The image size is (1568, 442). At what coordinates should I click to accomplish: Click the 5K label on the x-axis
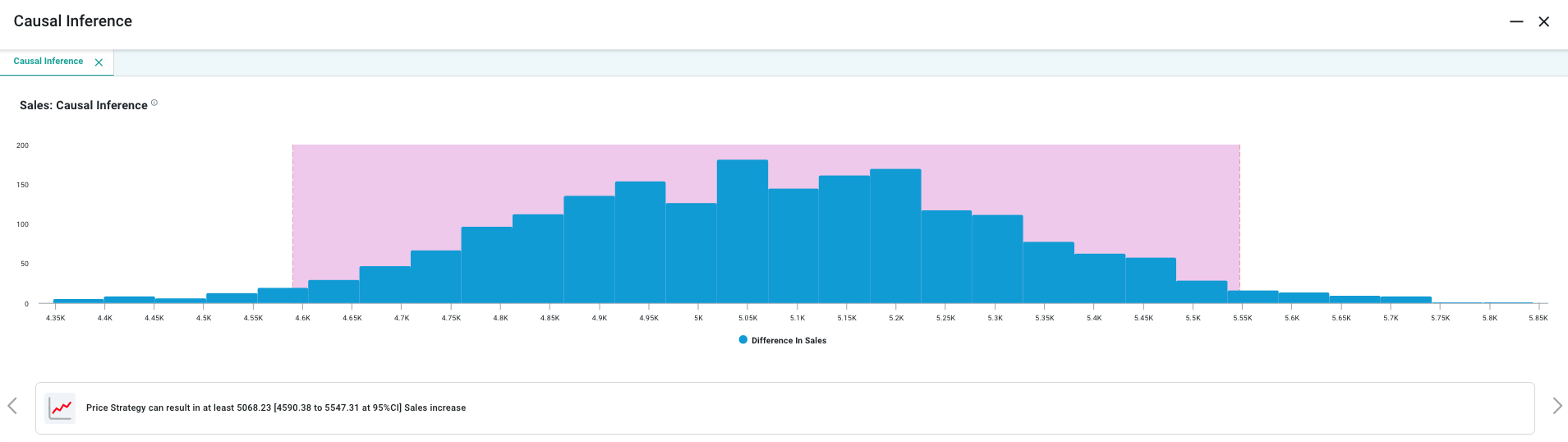point(698,318)
